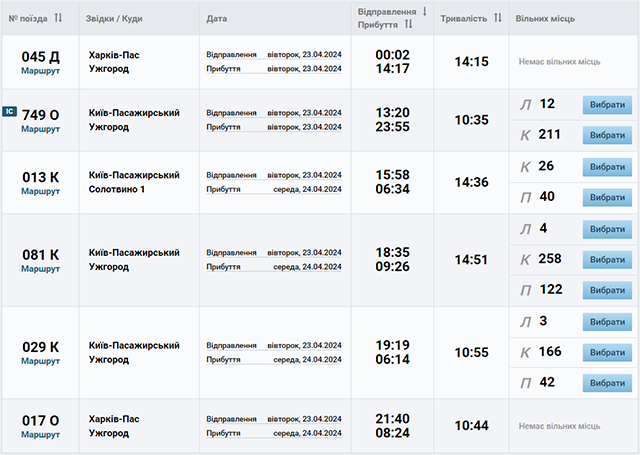Select Л class with 12 seats on train 749 О
The image size is (640, 455).
point(607,105)
